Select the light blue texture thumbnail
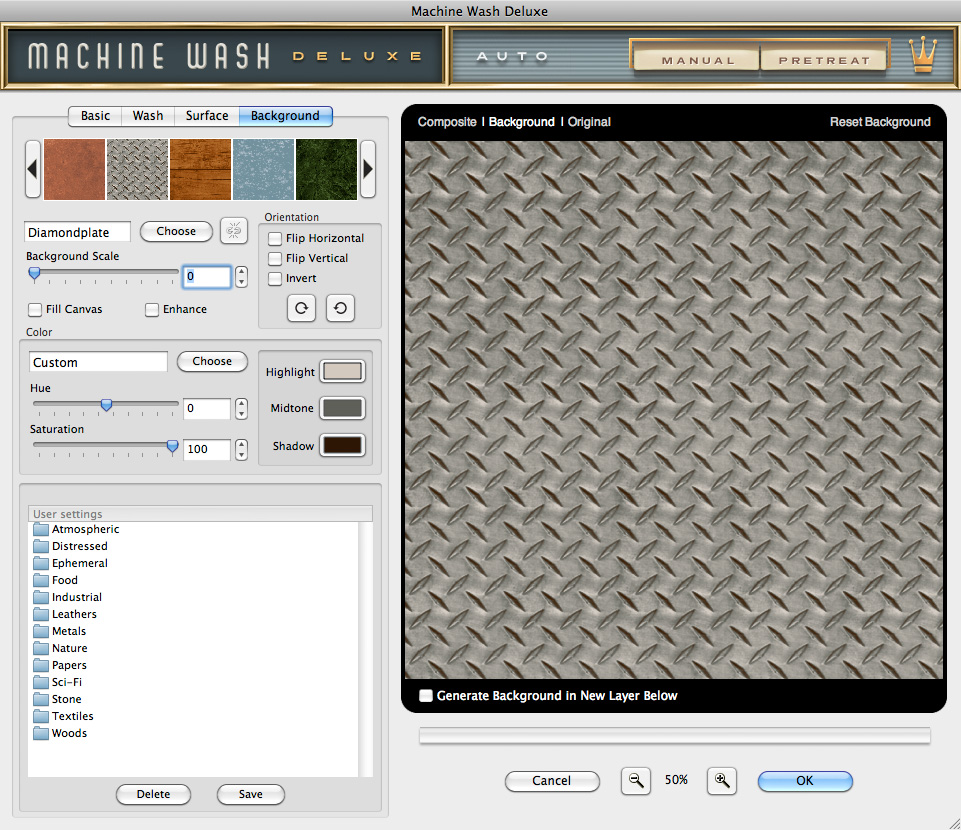This screenshot has height=830, width=961. click(x=264, y=169)
